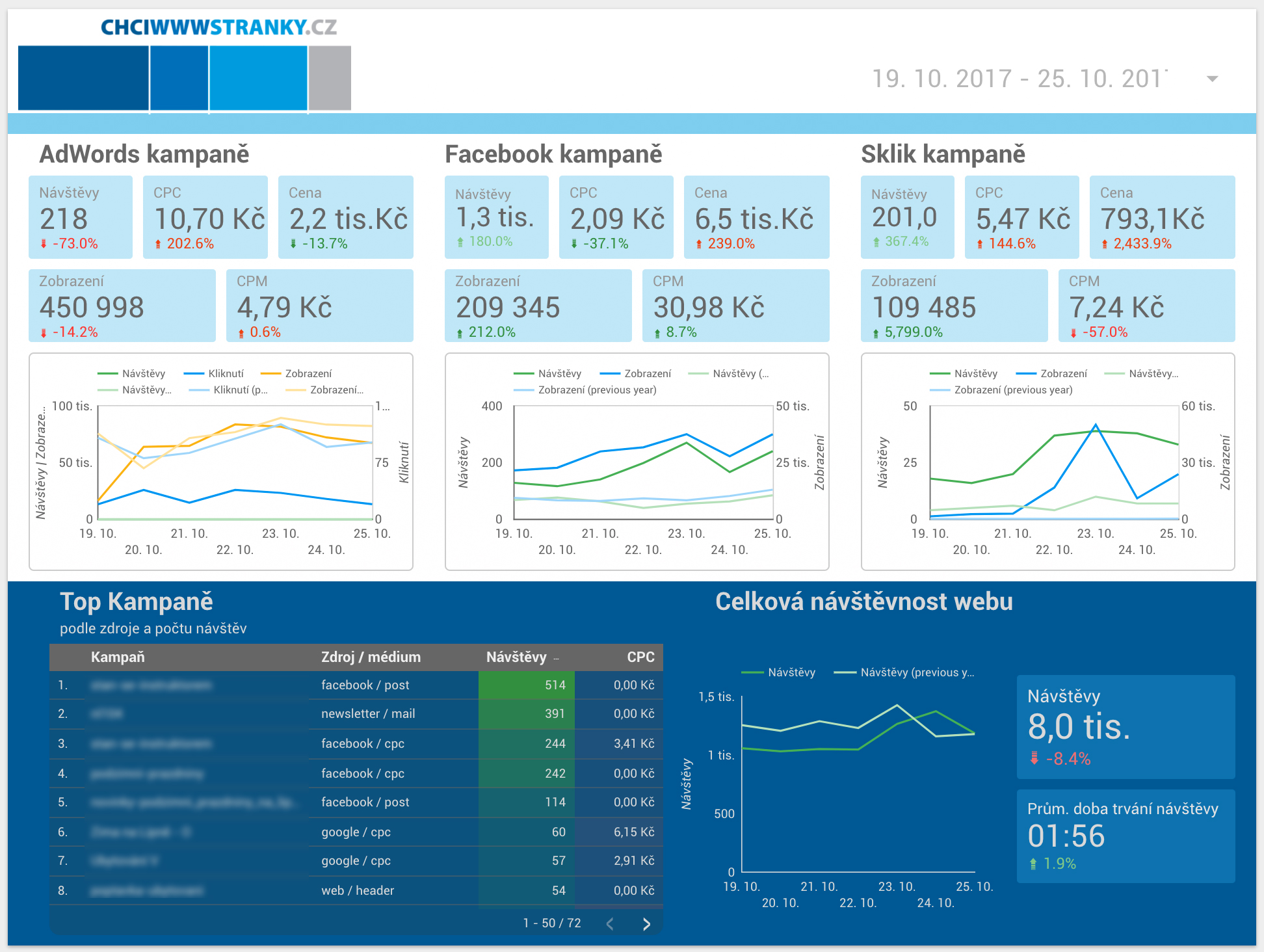The width and height of the screenshot is (1264, 952).
Task: Select the AdWords CPC 10,70 Kč scorecard
Action: coord(205,217)
